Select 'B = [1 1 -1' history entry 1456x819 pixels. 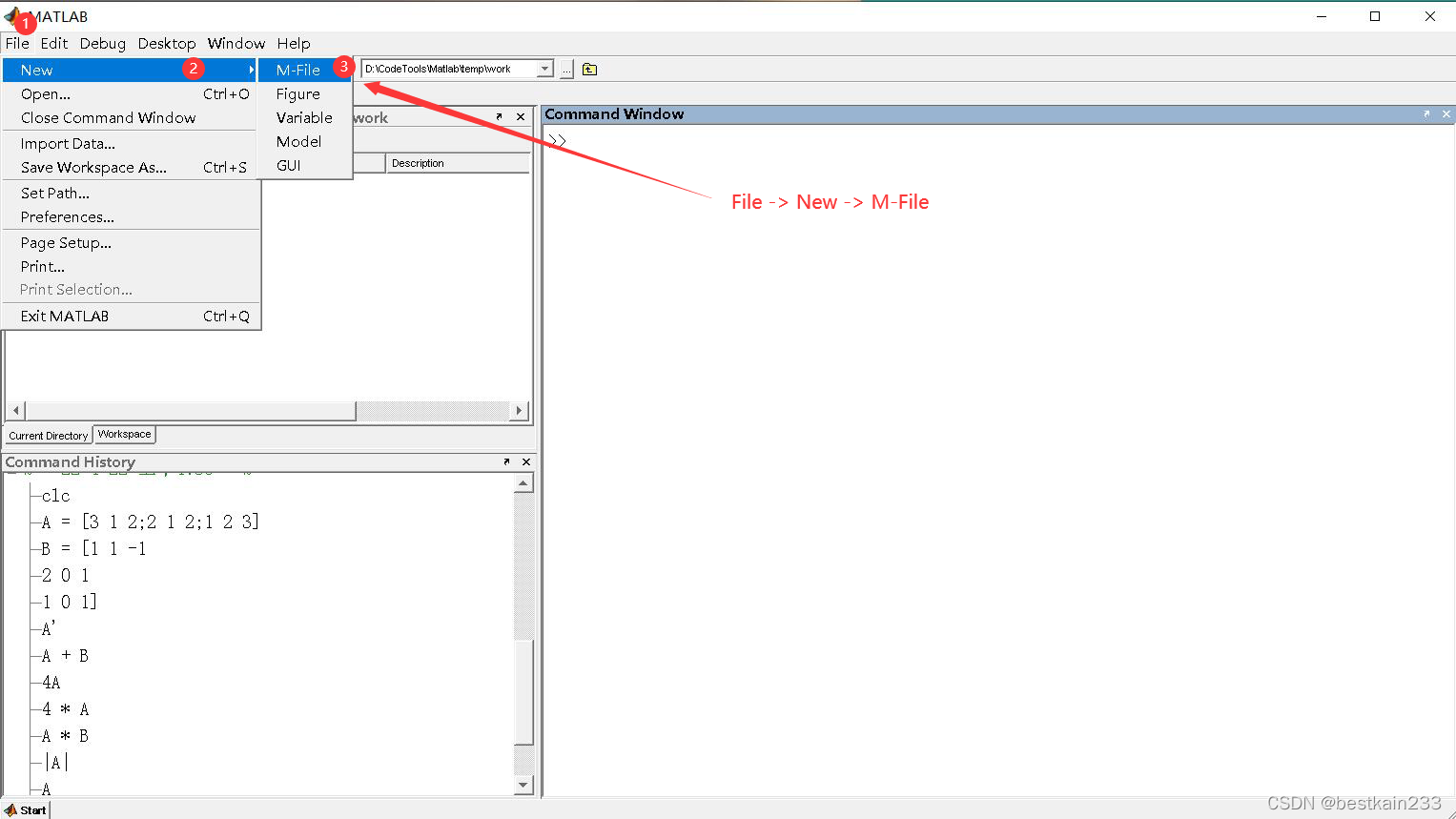pyautogui.click(x=94, y=548)
